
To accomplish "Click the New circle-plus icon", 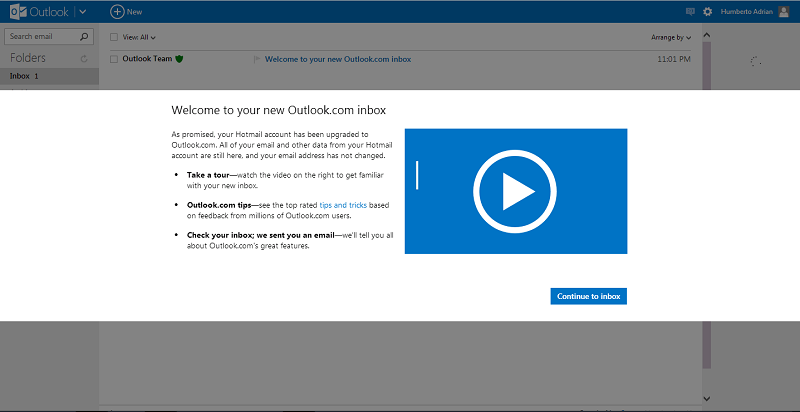I will (x=117, y=12).
